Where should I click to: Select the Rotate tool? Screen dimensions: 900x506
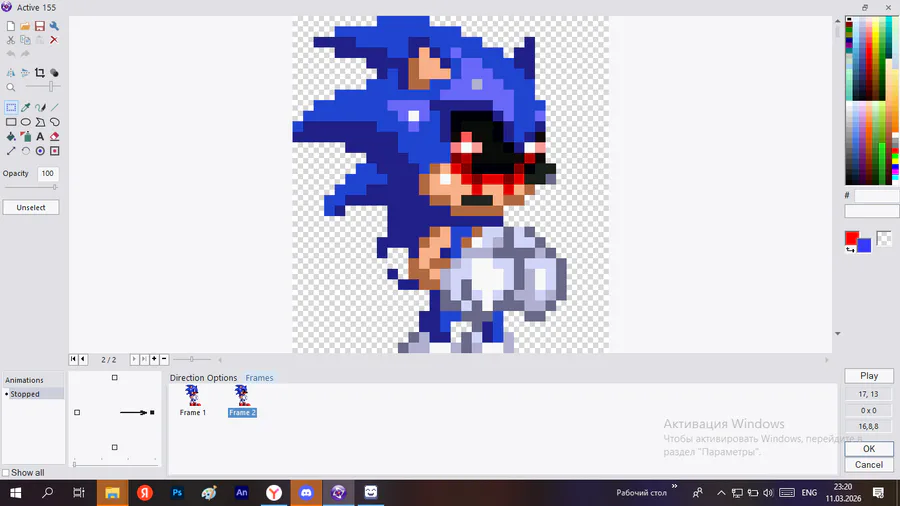click(25, 151)
